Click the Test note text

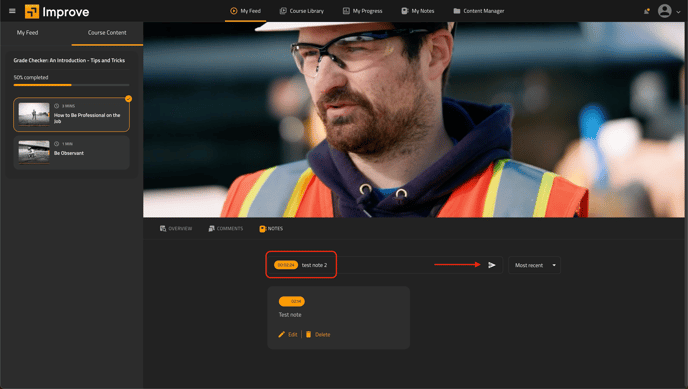(290, 314)
